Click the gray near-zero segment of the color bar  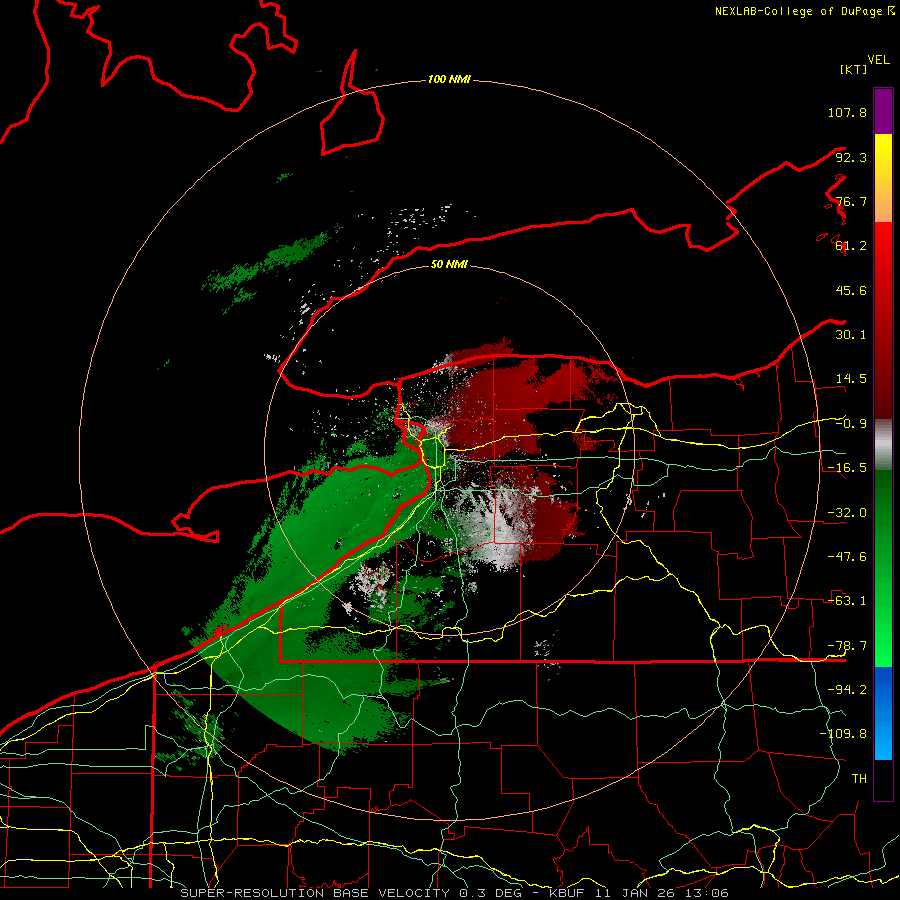883,445
